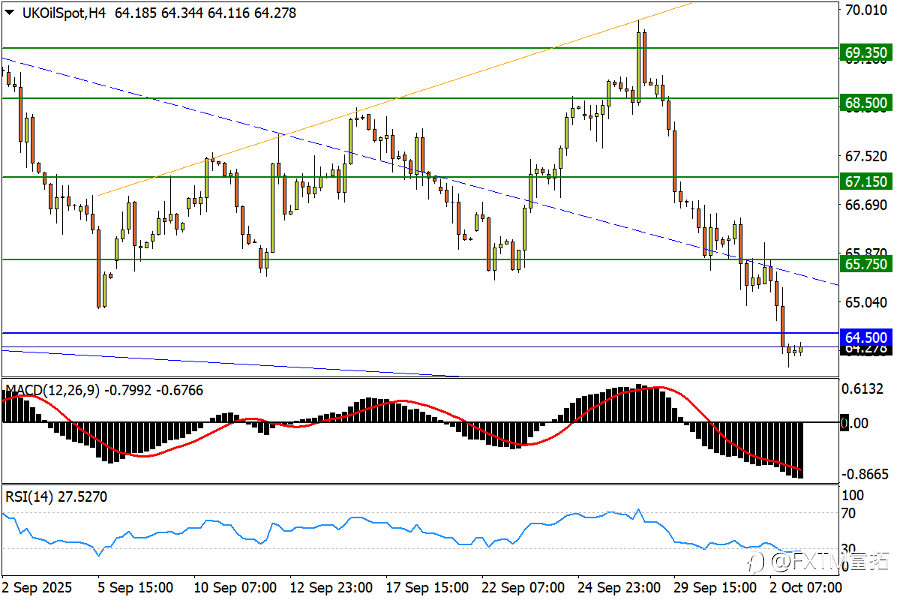Select the blue dashed descending trendline
This screenshot has width=900, height=600.
click(420, 171)
